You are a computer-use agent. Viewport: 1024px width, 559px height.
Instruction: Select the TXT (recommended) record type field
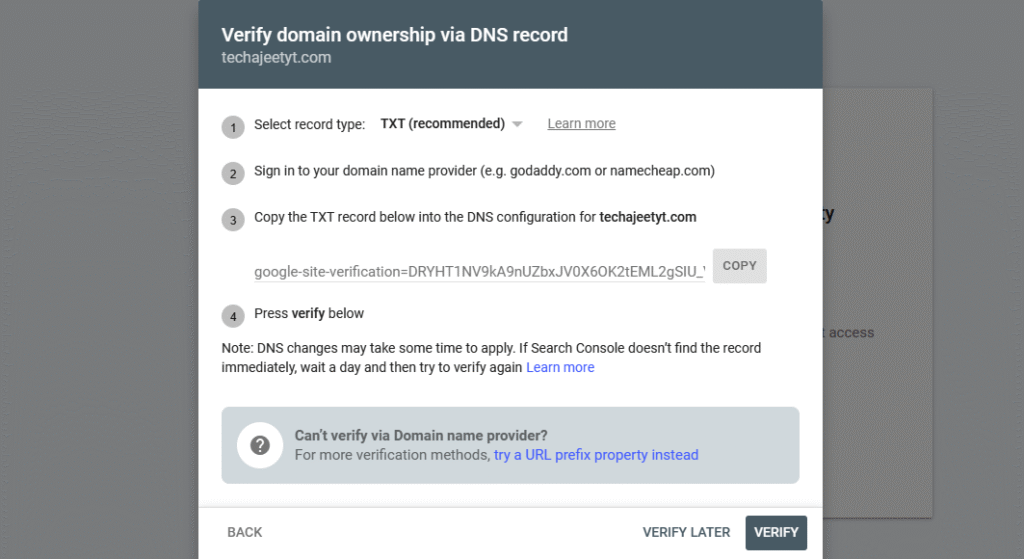(442, 124)
